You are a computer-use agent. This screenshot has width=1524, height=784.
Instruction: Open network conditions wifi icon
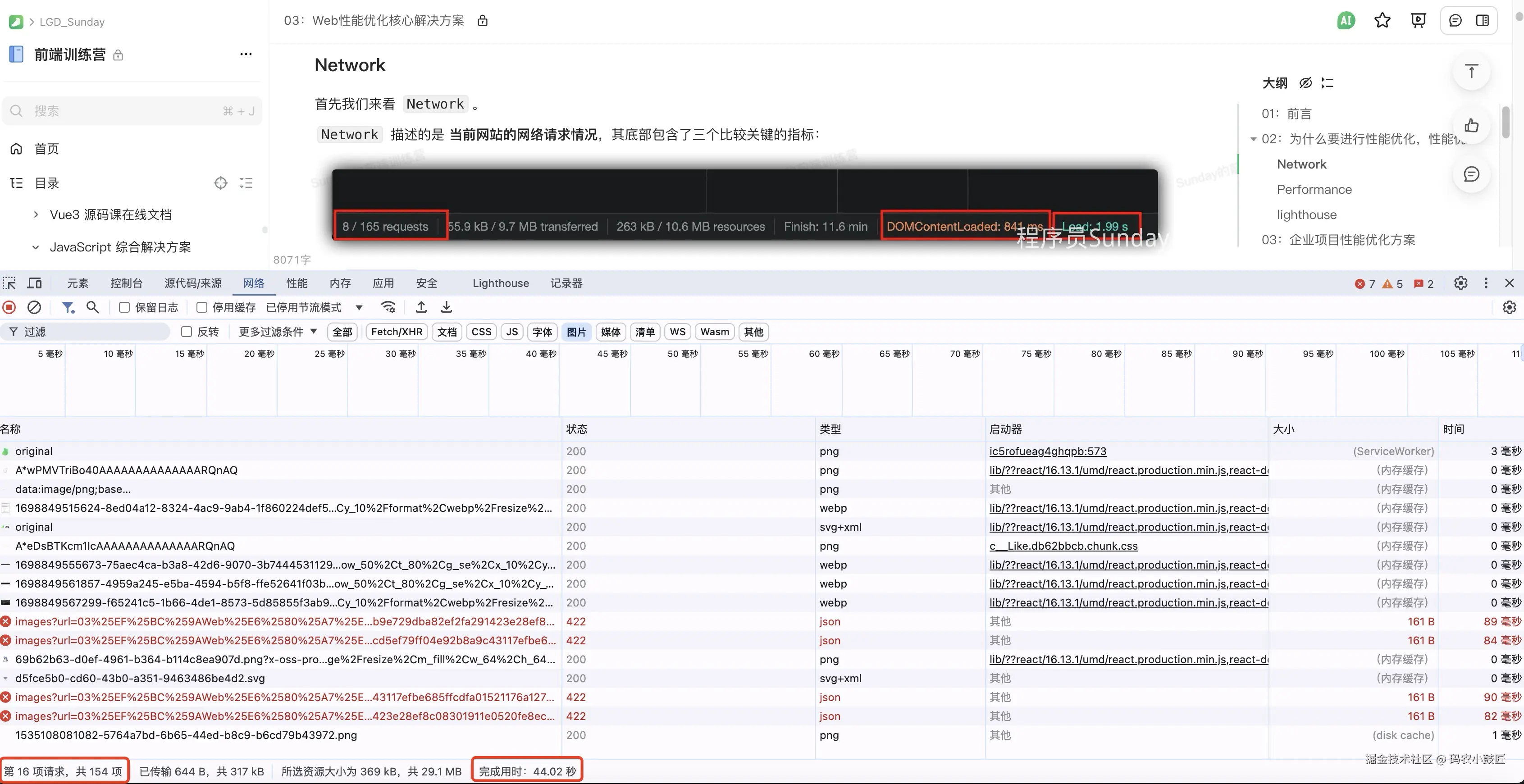click(x=388, y=307)
